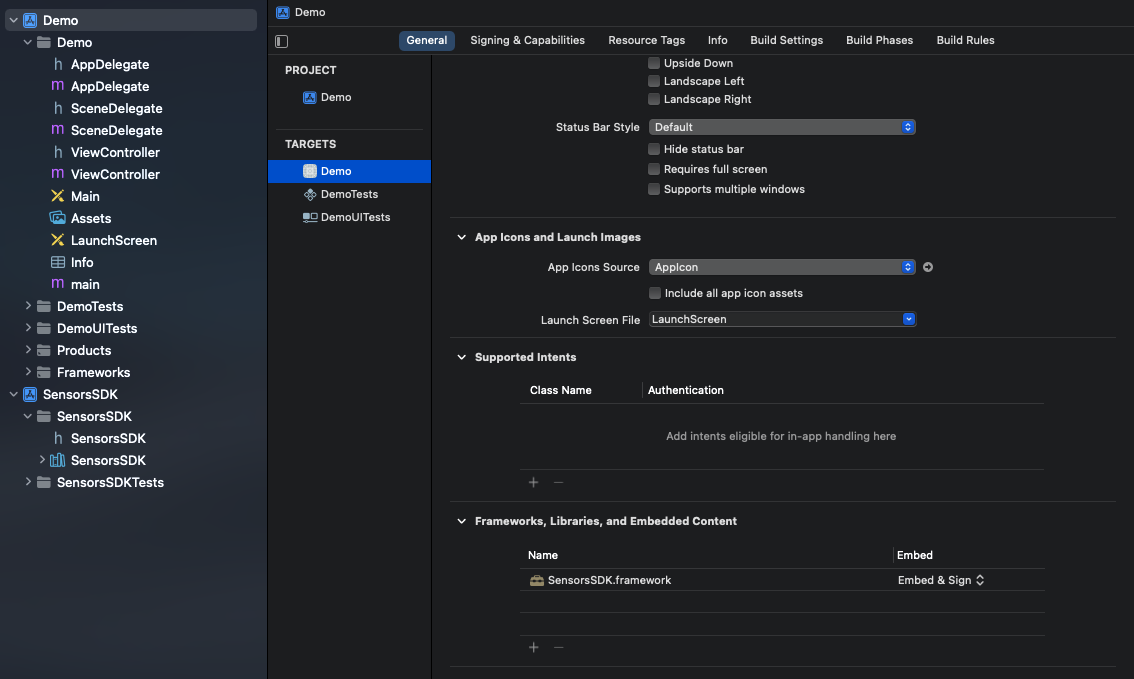The image size is (1134, 679).
Task: Click the SceneDelegate header file icon
Action: click(58, 108)
